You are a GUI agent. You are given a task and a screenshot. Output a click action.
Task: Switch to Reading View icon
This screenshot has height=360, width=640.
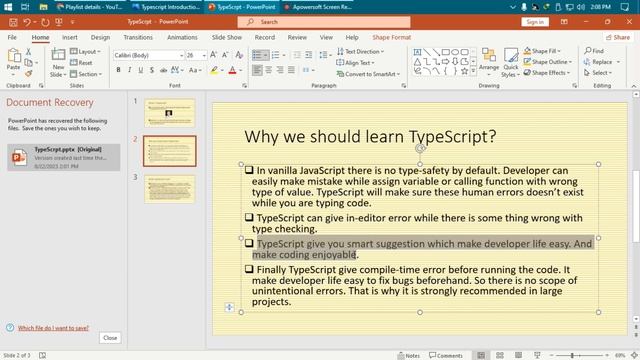518,356
